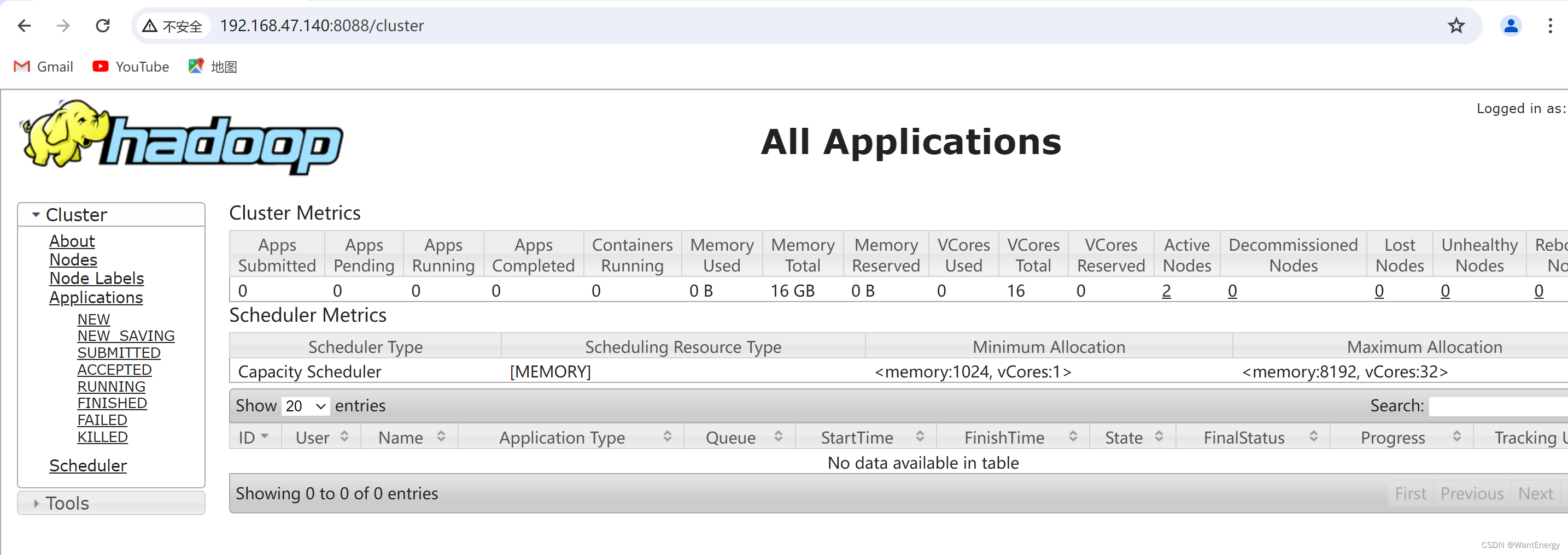Open the About link
The image size is (1568, 555).
(x=72, y=241)
